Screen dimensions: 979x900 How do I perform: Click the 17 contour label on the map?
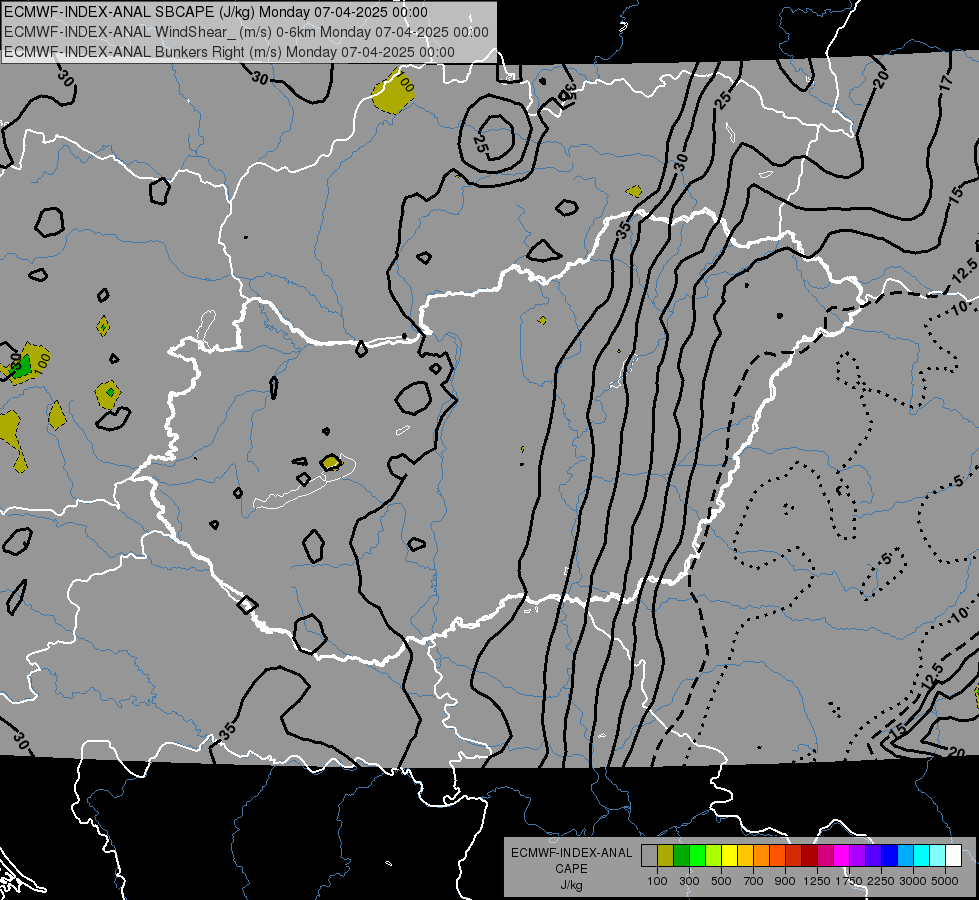[947, 81]
